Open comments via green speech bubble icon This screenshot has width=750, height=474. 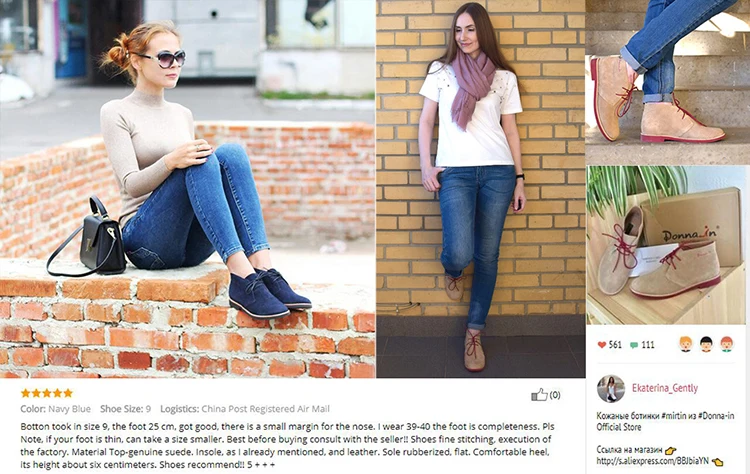(634, 345)
